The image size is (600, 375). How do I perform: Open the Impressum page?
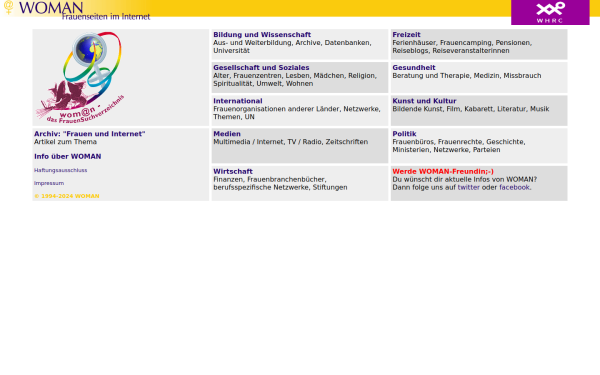click(x=49, y=183)
